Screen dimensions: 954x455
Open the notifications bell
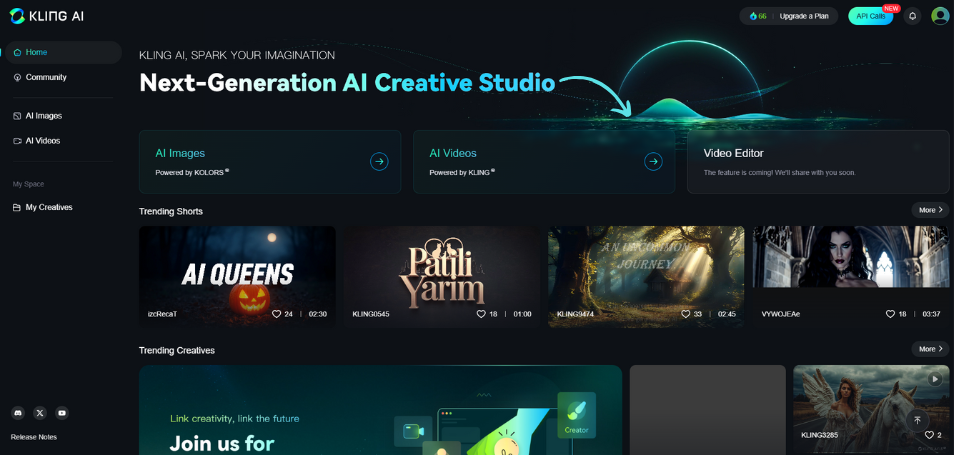913,16
